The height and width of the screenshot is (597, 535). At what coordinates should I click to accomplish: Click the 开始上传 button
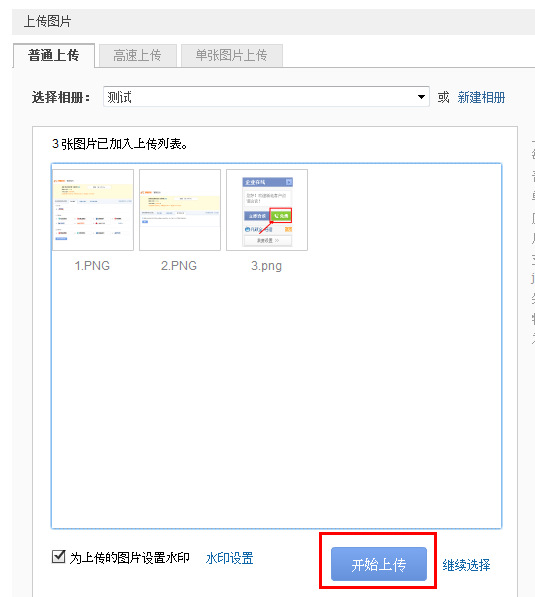tap(379, 564)
